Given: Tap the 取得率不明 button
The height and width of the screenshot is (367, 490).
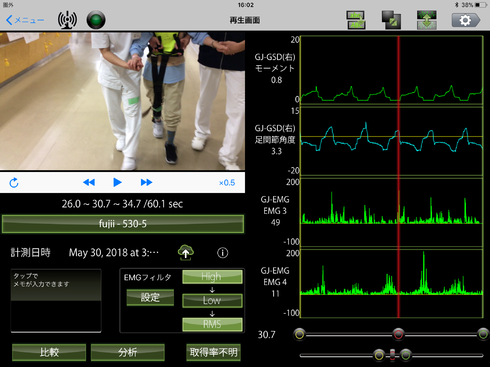Looking at the screenshot, I should click(x=213, y=352).
